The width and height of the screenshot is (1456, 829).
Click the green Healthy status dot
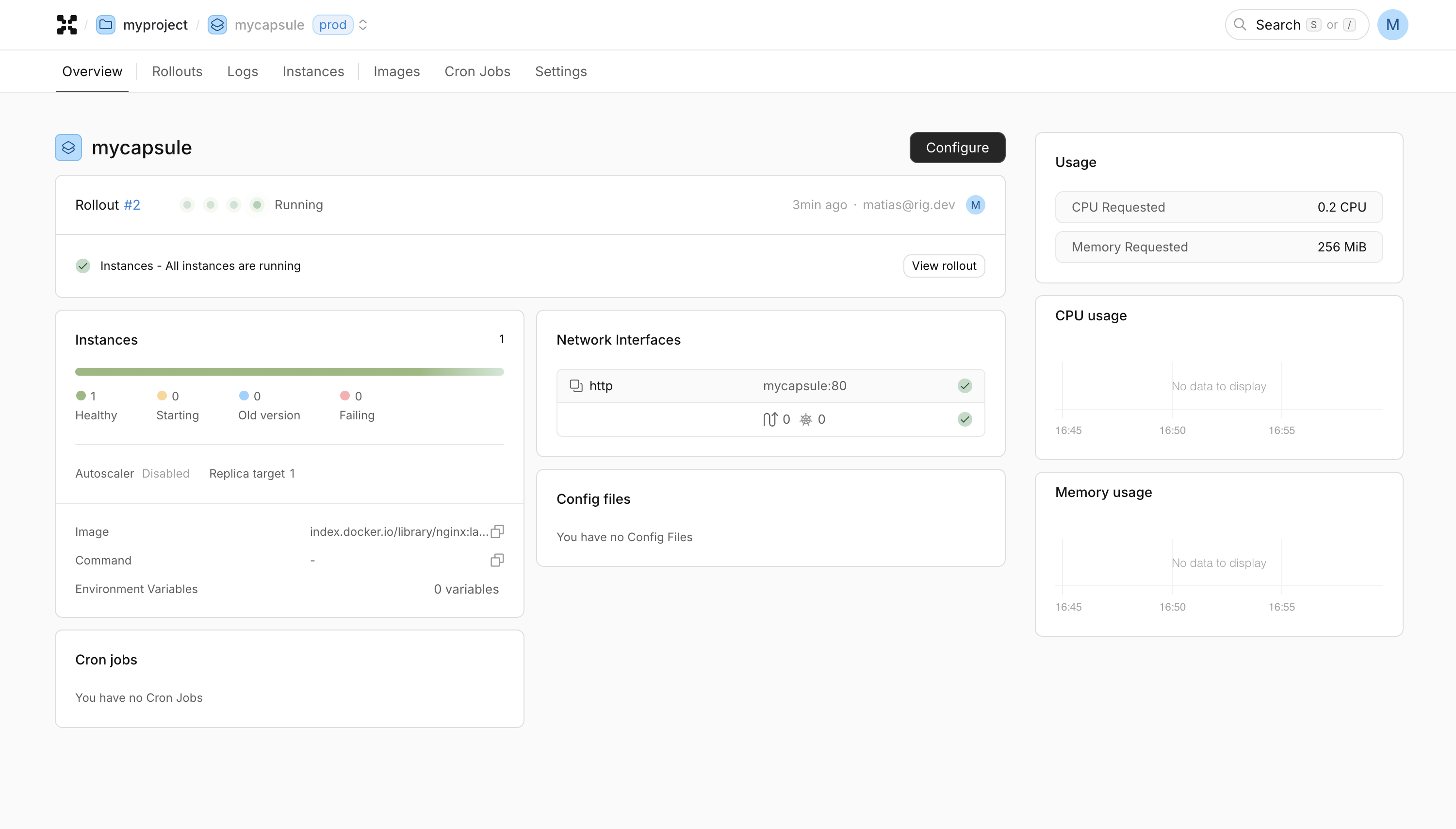[81, 396]
